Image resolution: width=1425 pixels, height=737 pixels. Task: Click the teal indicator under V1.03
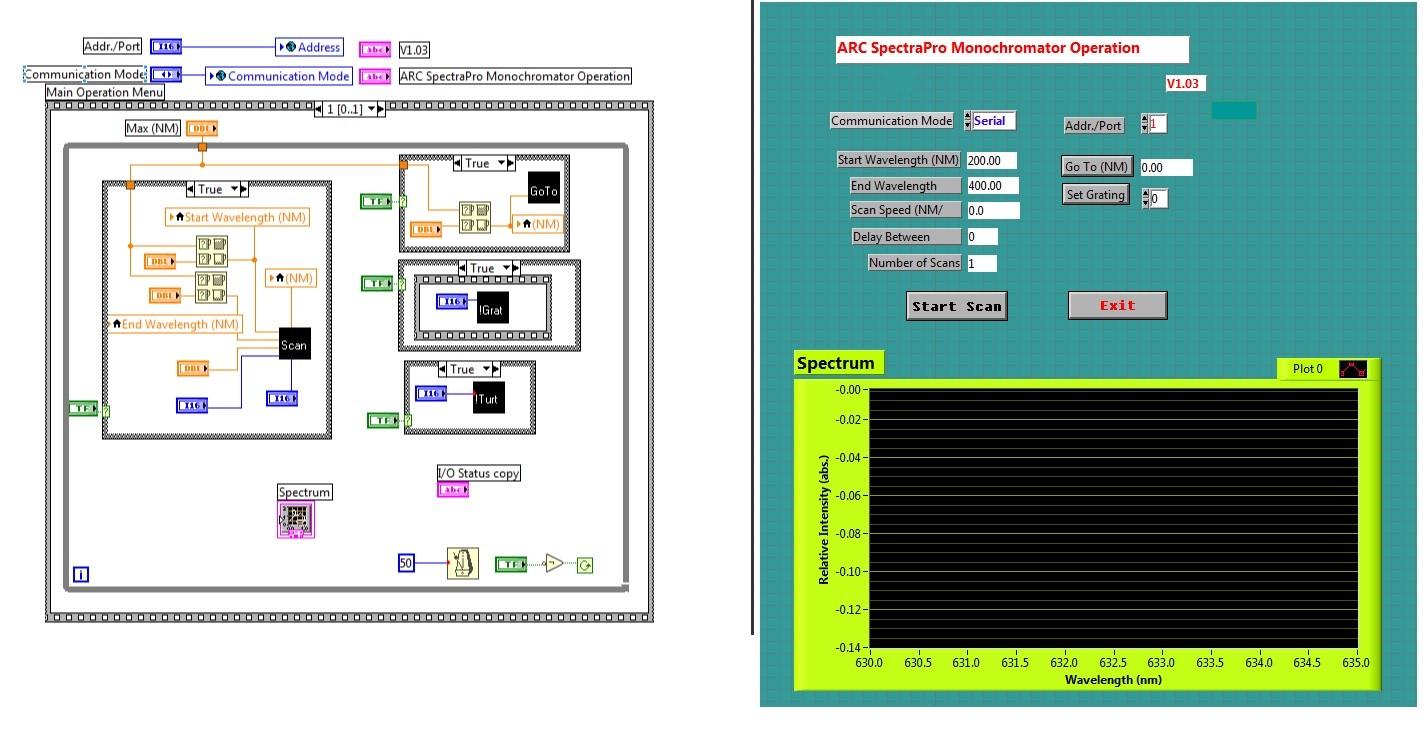click(x=1234, y=110)
